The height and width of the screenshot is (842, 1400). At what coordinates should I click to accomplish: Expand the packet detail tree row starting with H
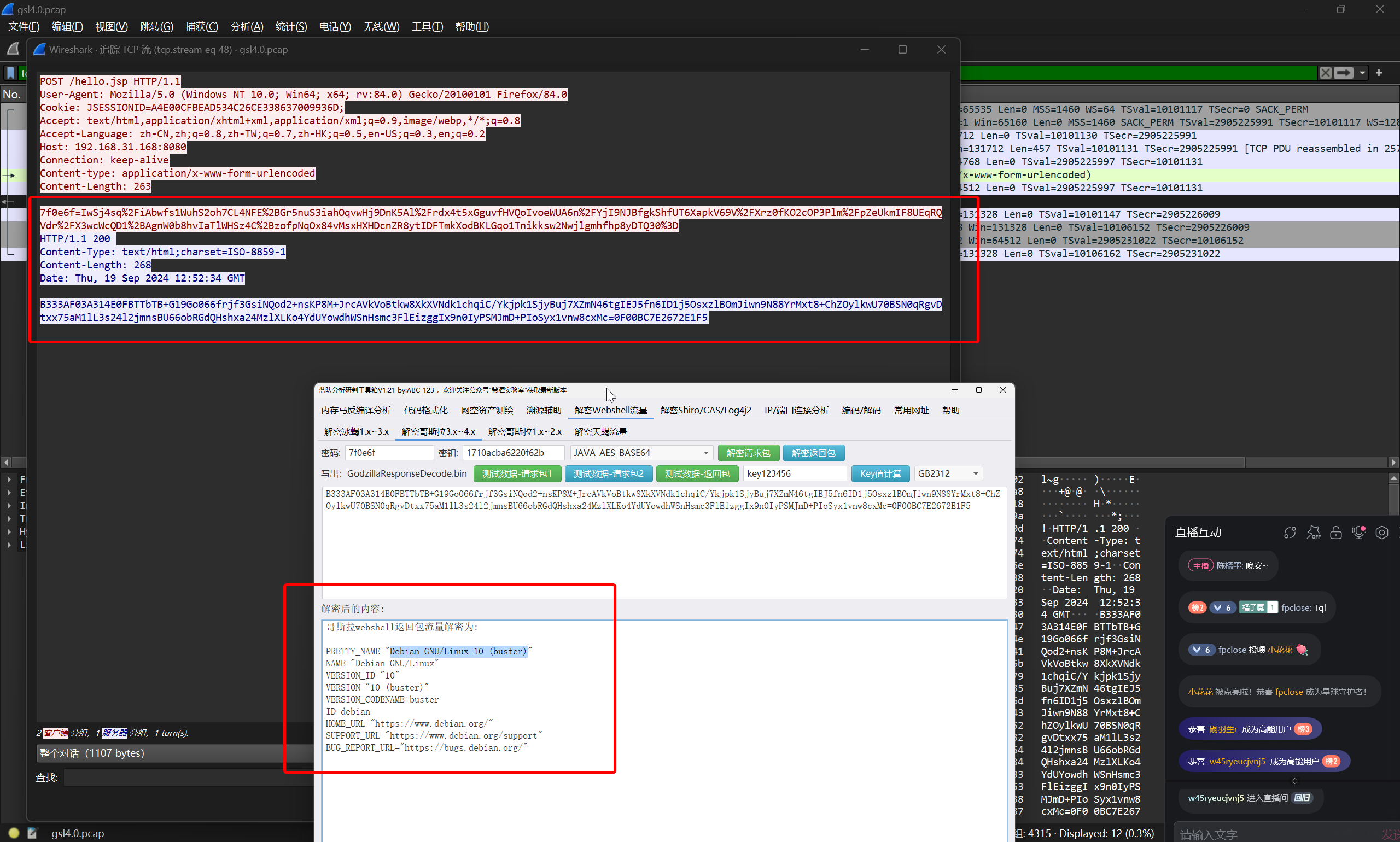[9, 531]
